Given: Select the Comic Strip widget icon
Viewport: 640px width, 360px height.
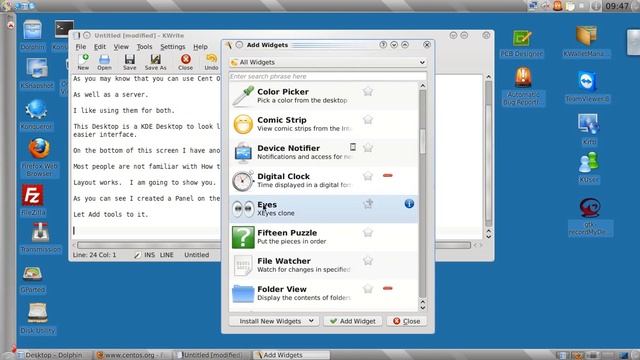Looking at the screenshot, I should coord(243,124).
